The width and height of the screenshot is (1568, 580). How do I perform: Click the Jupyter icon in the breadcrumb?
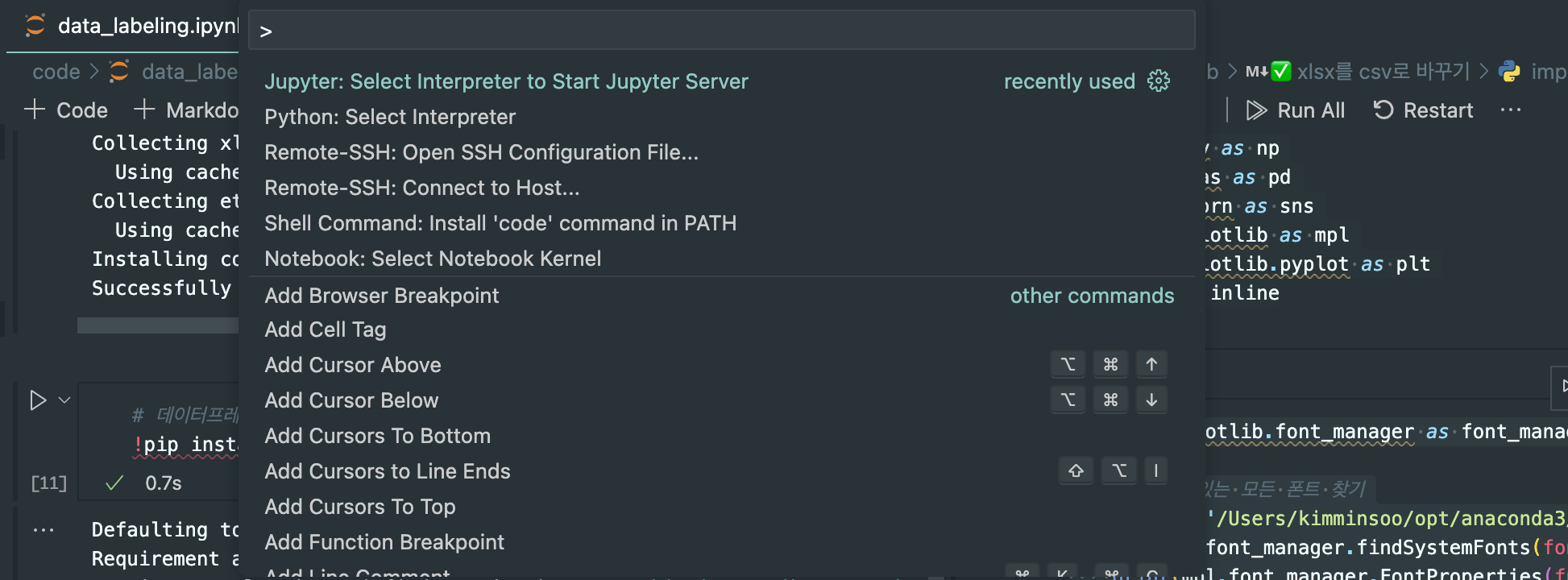click(119, 72)
